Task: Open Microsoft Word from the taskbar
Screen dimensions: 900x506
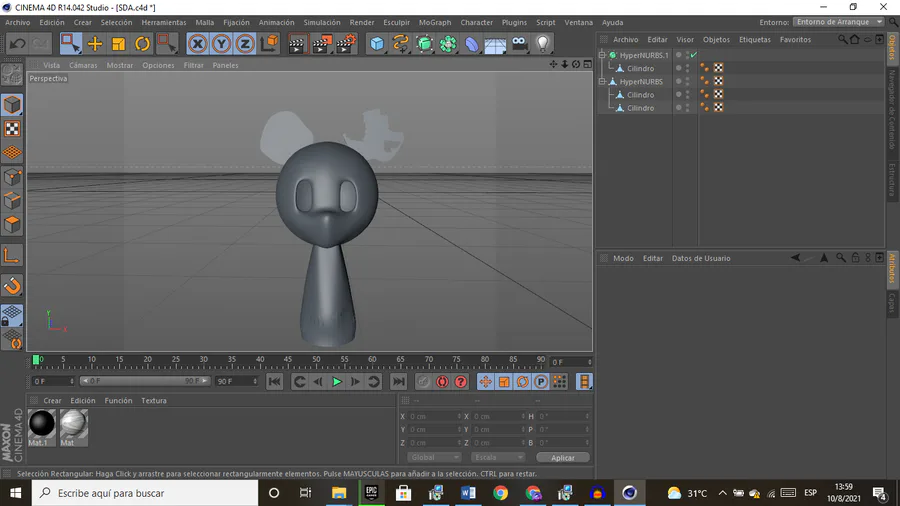Action: point(468,493)
